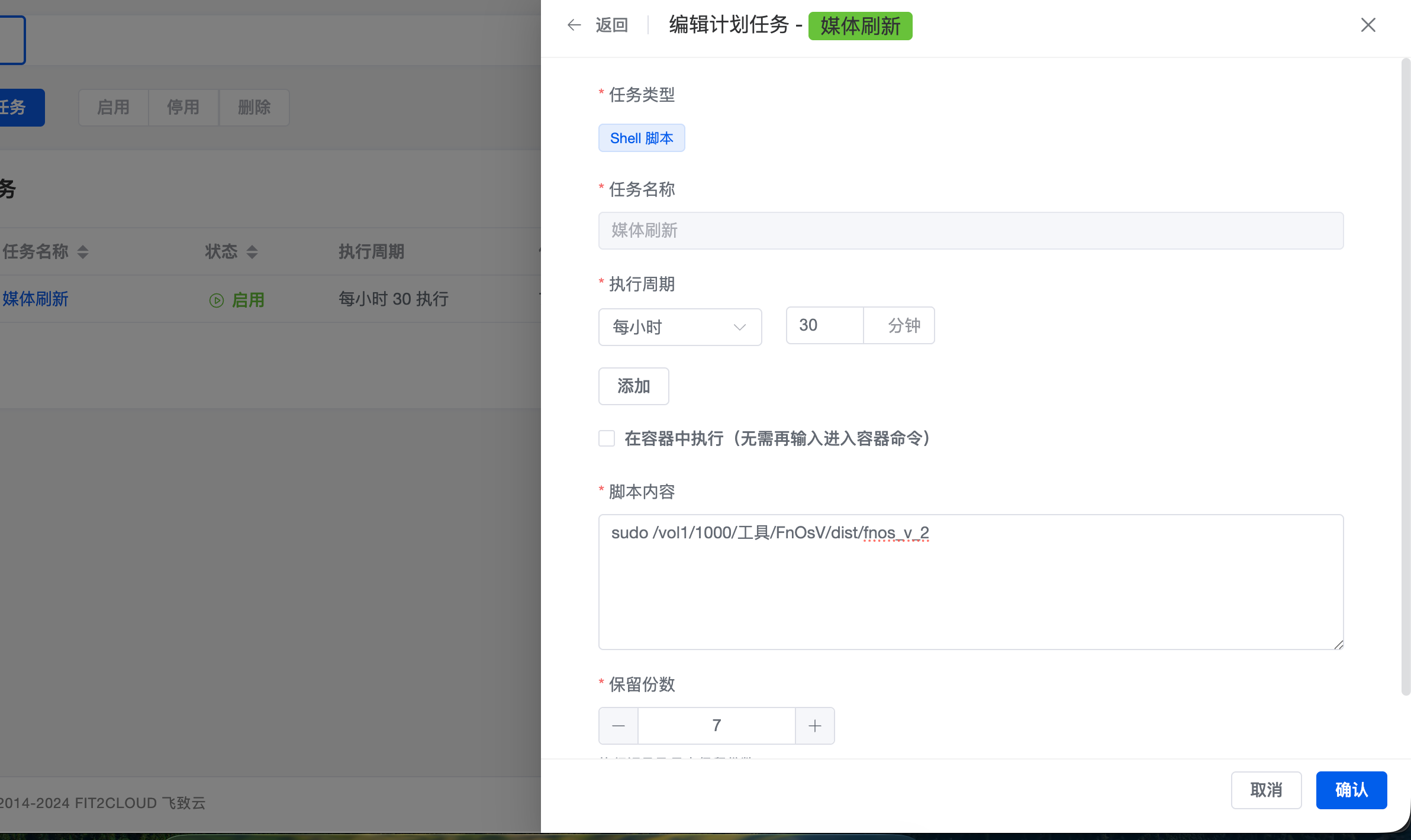1411x840 pixels.
Task: Click the 停用 toolbar button
Action: click(183, 107)
